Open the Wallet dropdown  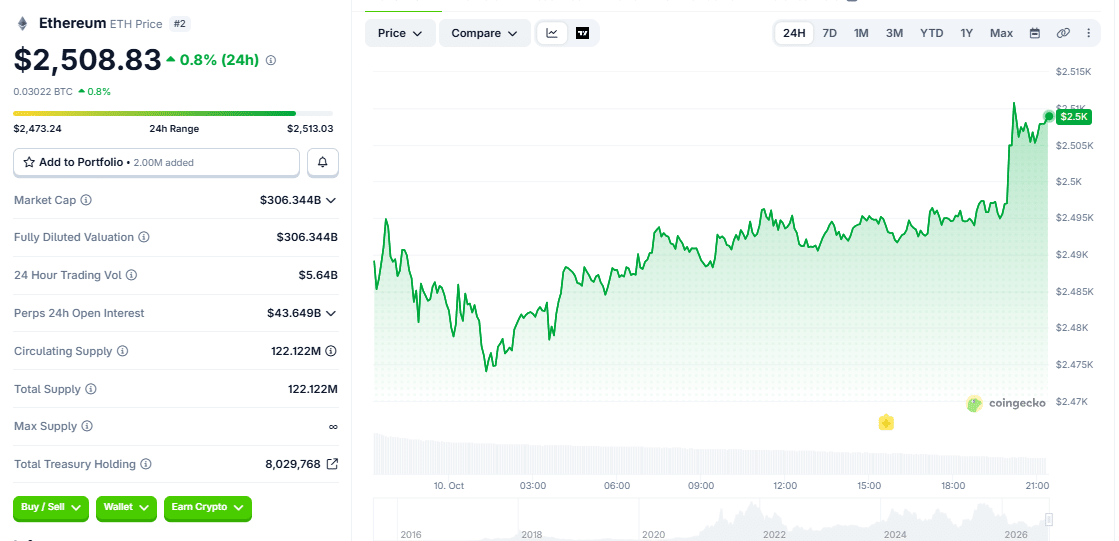click(x=126, y=507)
